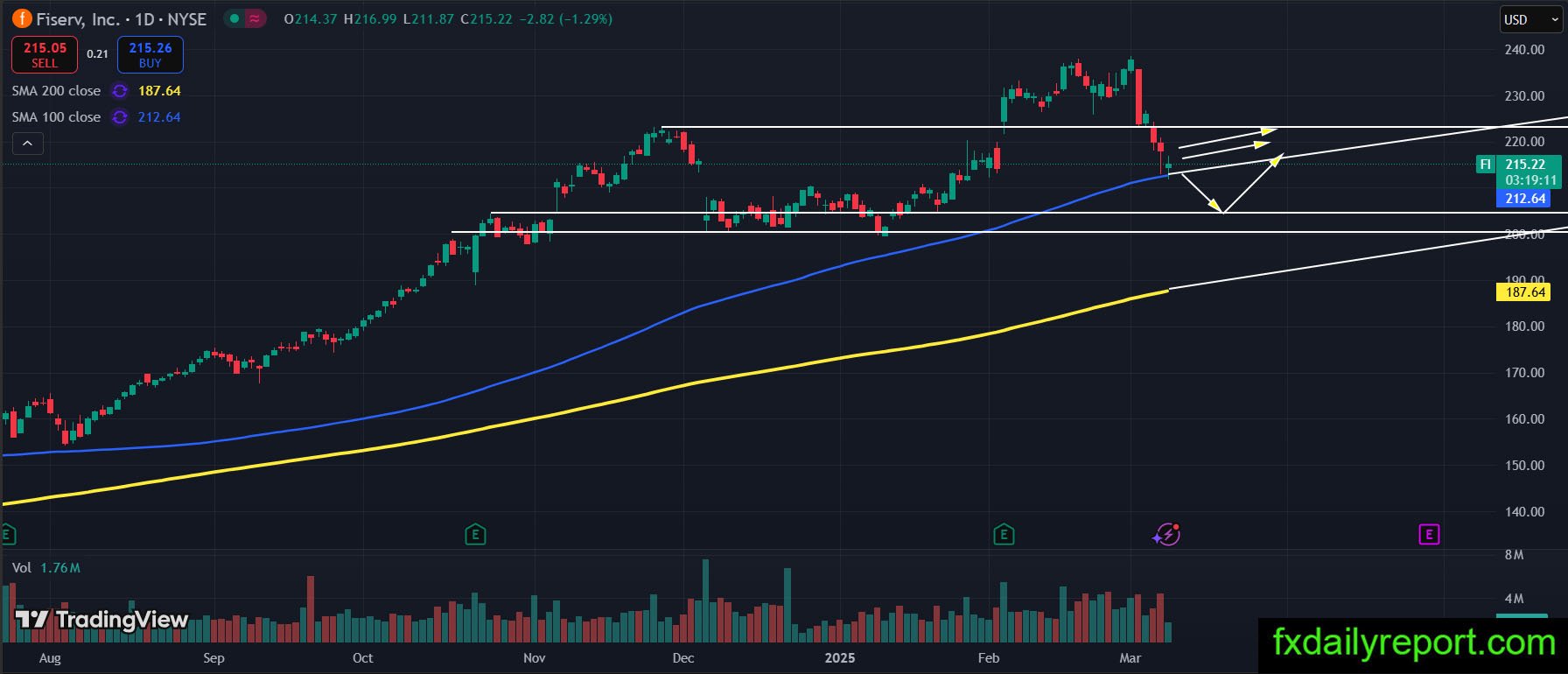Image resolution: width=1568 pixels, height=674 pixels.
Task: Click the Vol volume indicator label
Action: [22, 568]
